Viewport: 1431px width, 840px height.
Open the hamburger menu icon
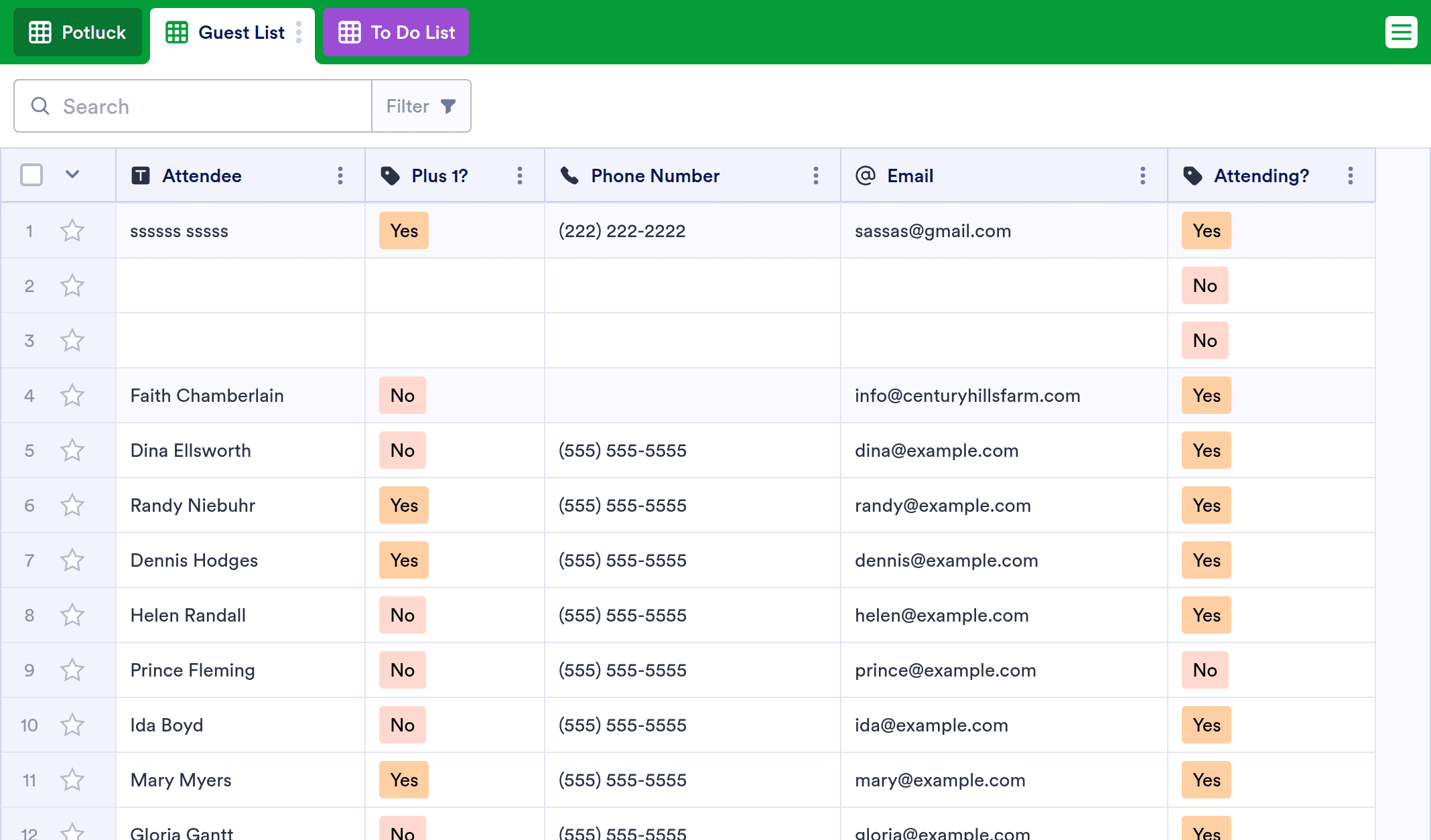1401,32
